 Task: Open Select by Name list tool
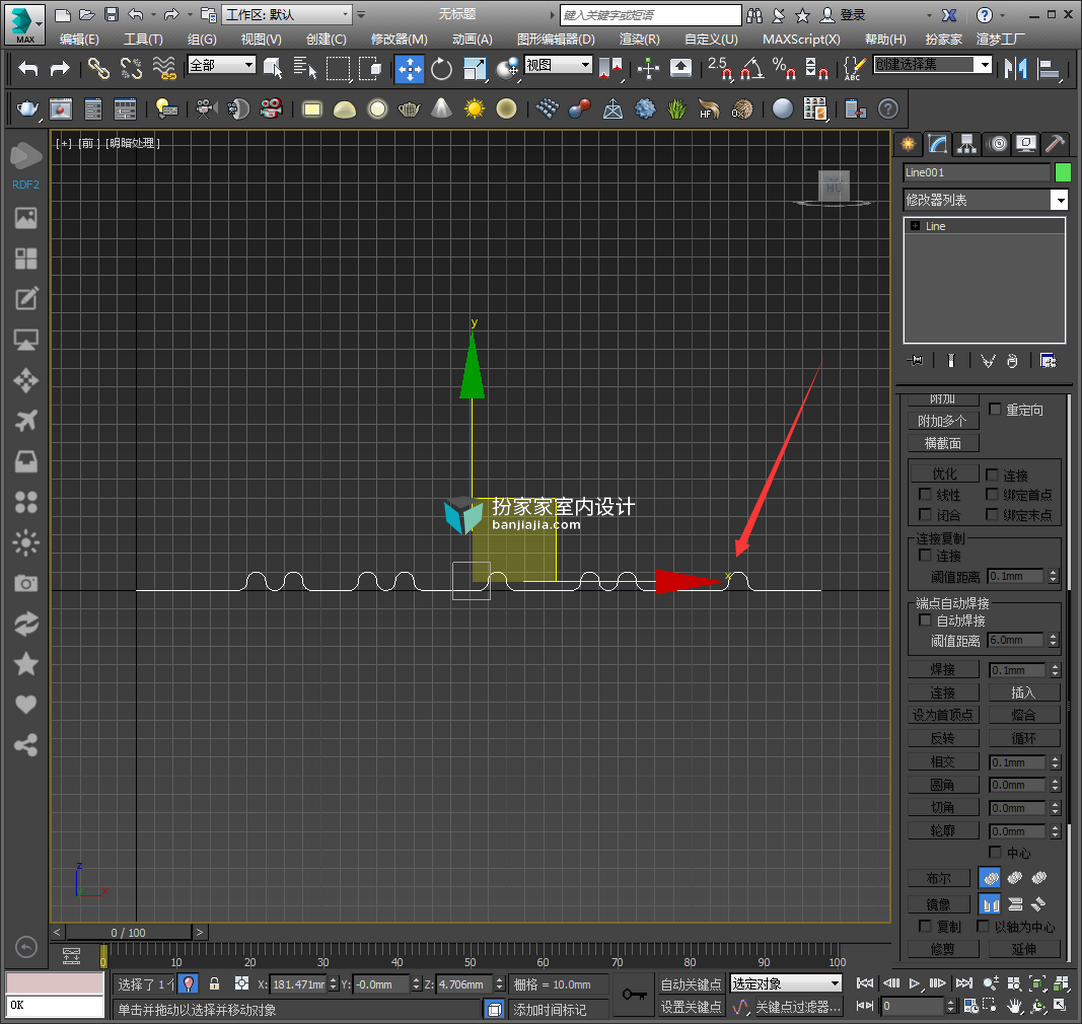(304, 68)
